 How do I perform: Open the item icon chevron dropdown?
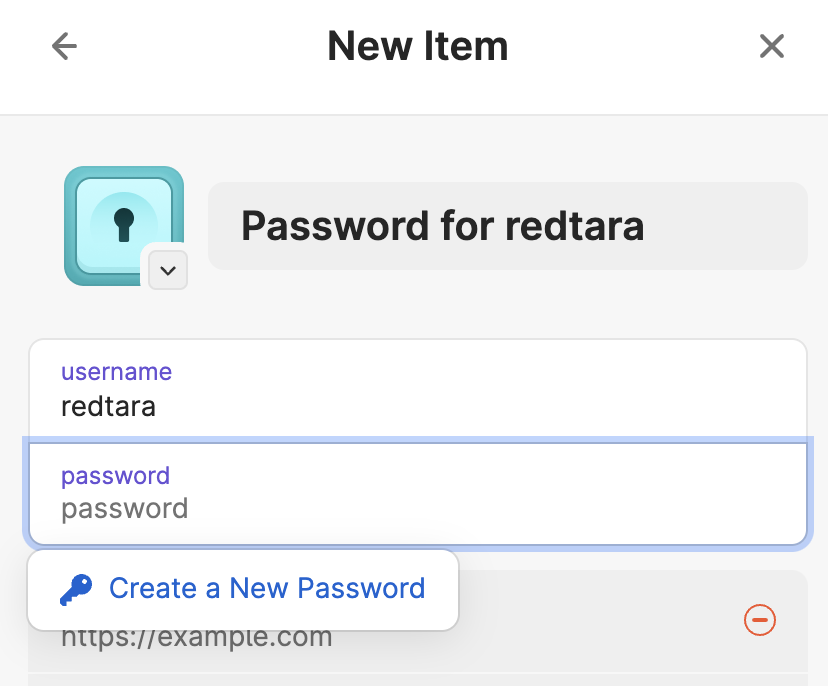168,270
